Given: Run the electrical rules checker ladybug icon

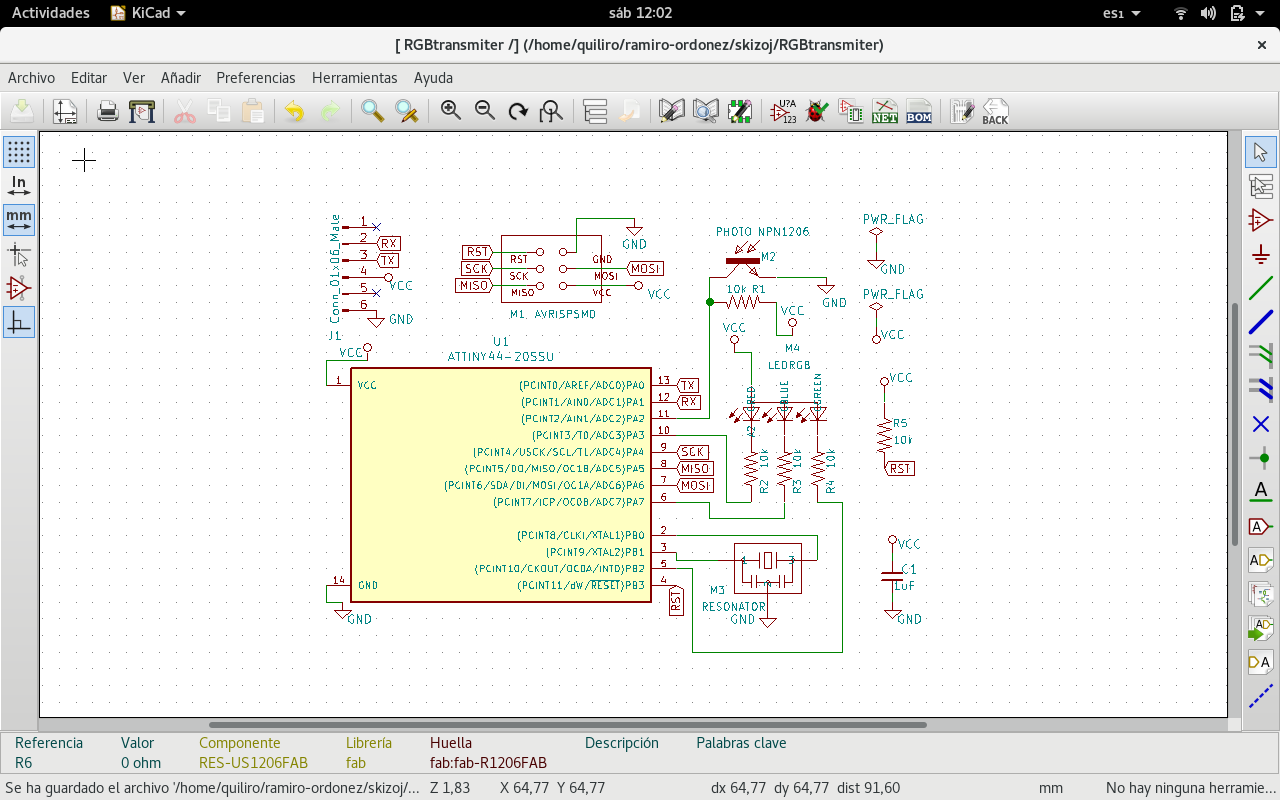Looking at the screenshot, I should (817, 111).
